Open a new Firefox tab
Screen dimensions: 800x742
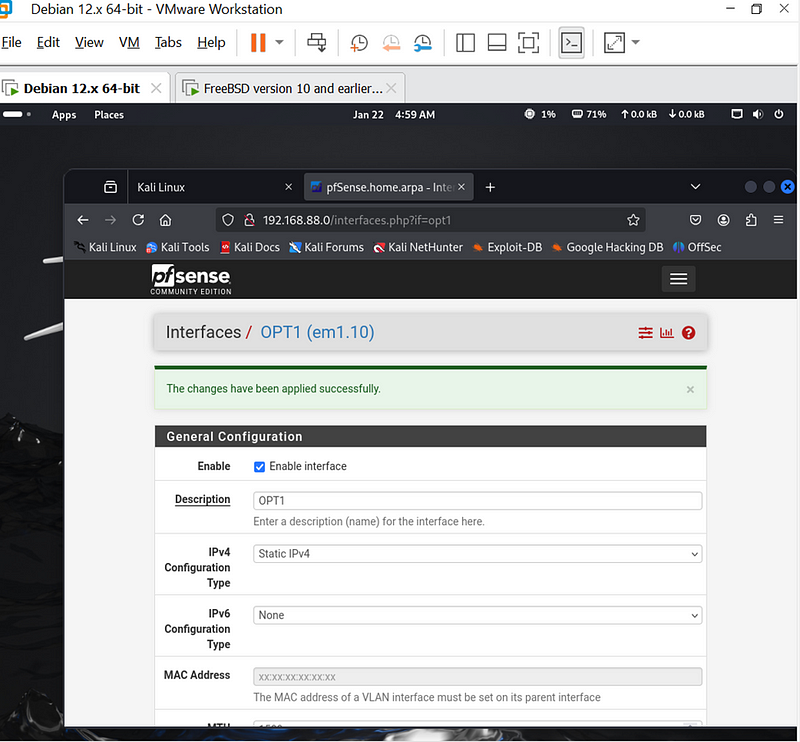pos(490,187)
